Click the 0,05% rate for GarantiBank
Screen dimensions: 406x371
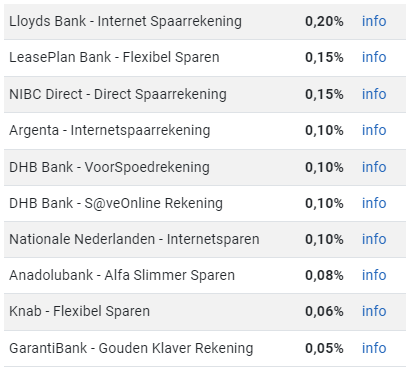click(324, 348)
